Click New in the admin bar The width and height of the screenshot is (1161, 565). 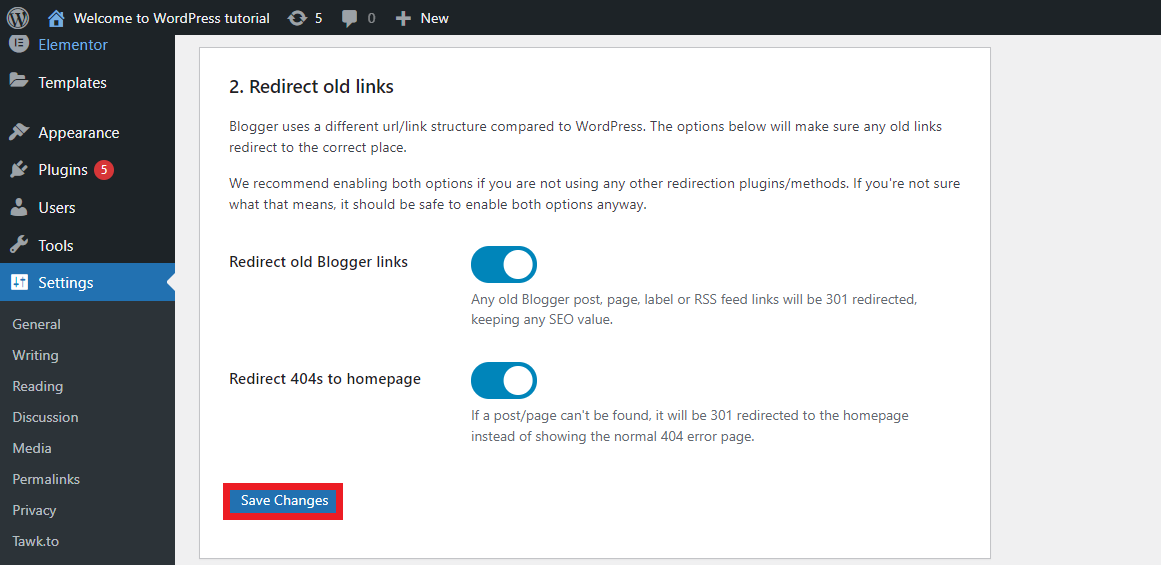(435, 18)
